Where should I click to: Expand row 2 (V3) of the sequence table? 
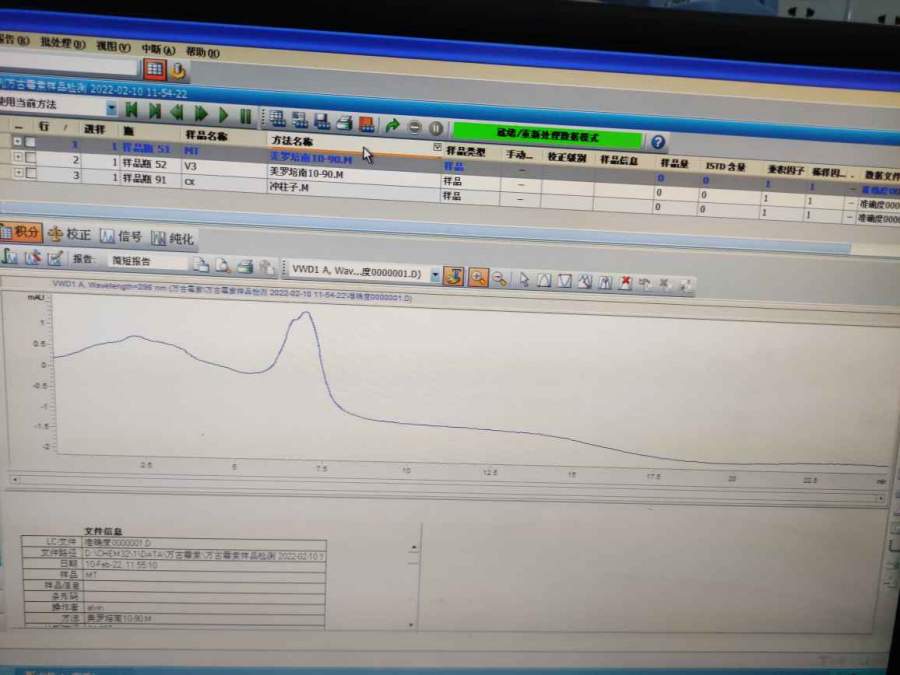(x=17, y=156)
